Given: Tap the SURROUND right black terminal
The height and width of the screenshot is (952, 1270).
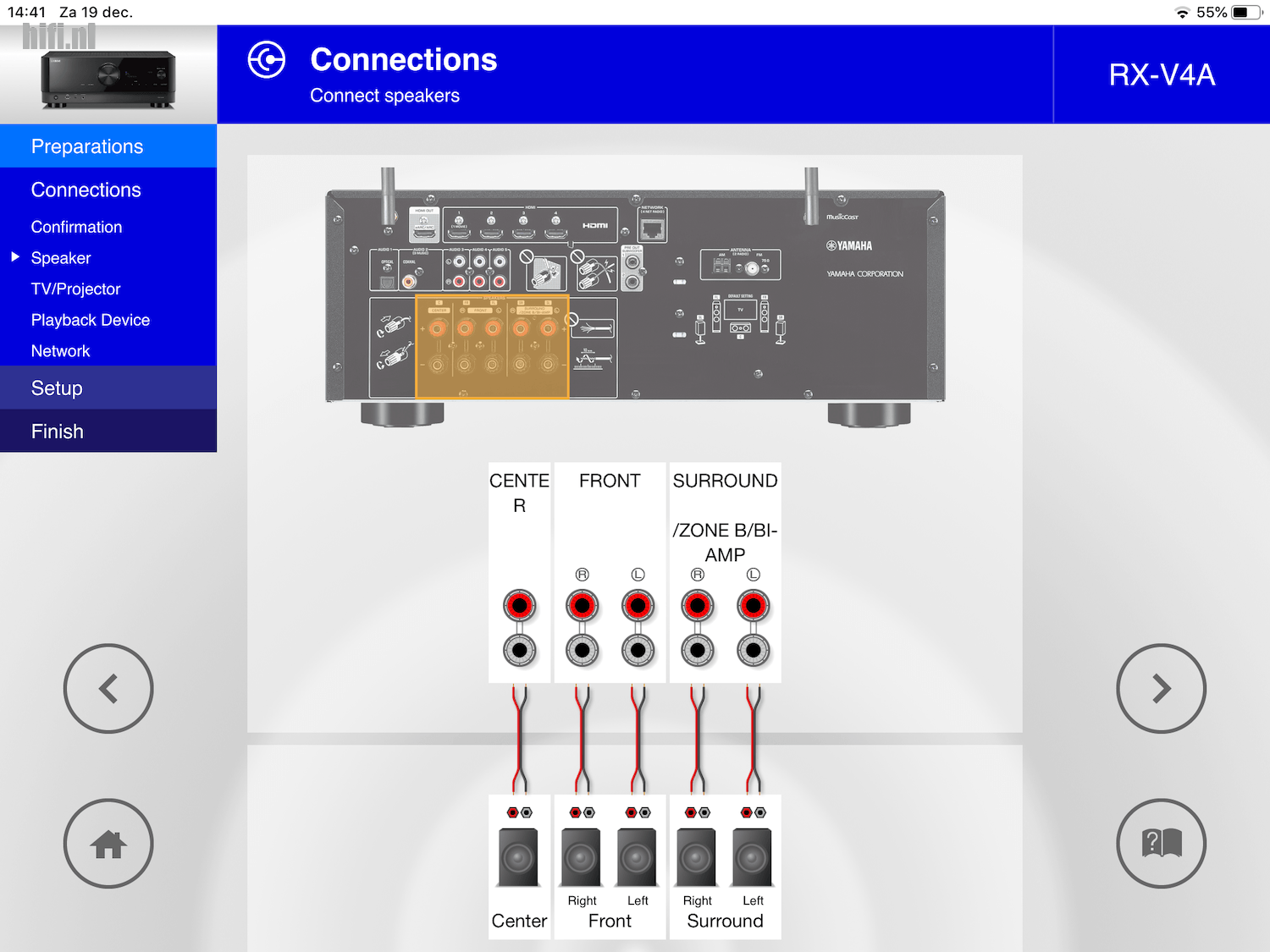Looking at the screenshot, I should 698,651.
